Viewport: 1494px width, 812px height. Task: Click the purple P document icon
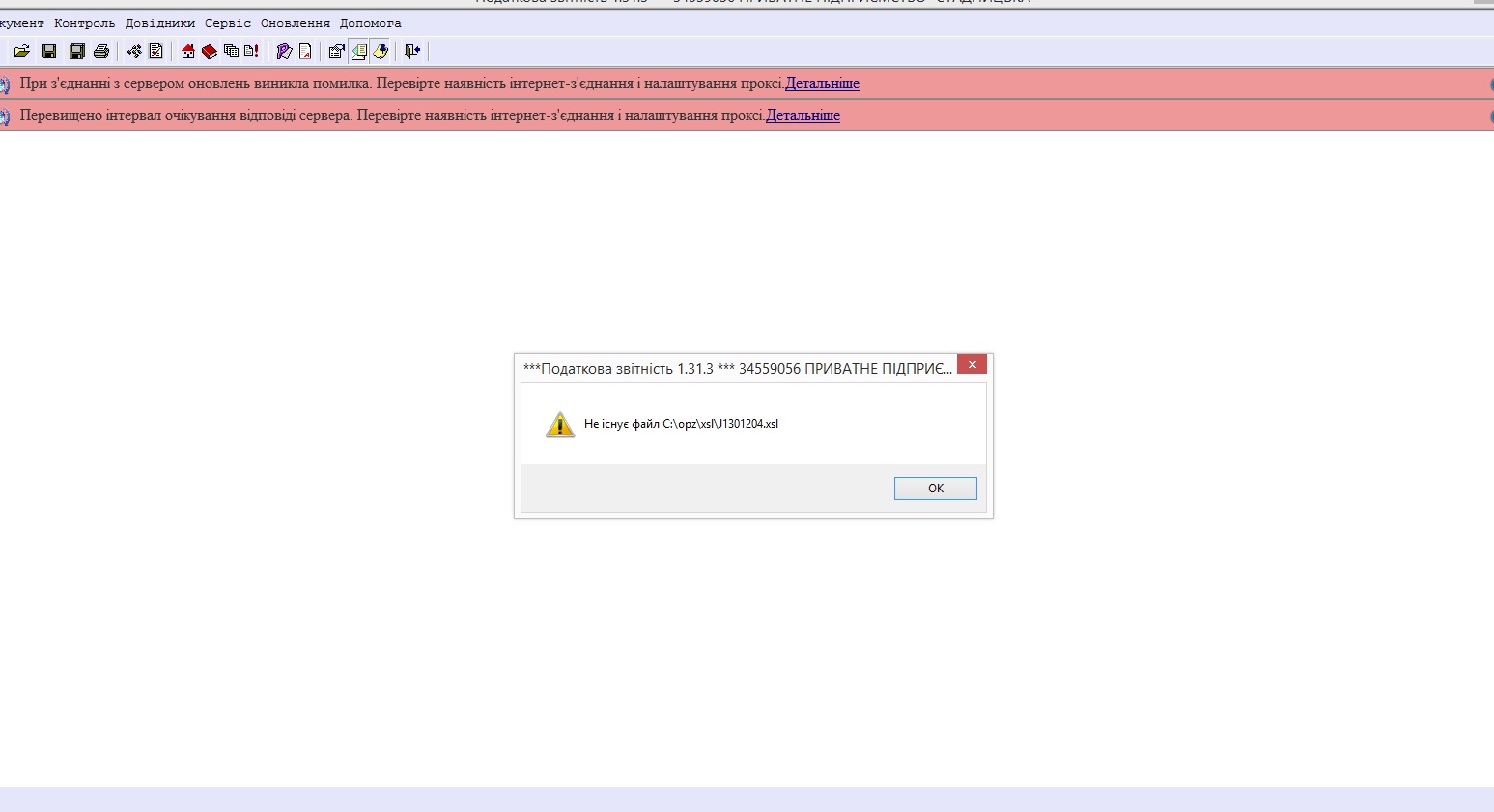point(284,51)
